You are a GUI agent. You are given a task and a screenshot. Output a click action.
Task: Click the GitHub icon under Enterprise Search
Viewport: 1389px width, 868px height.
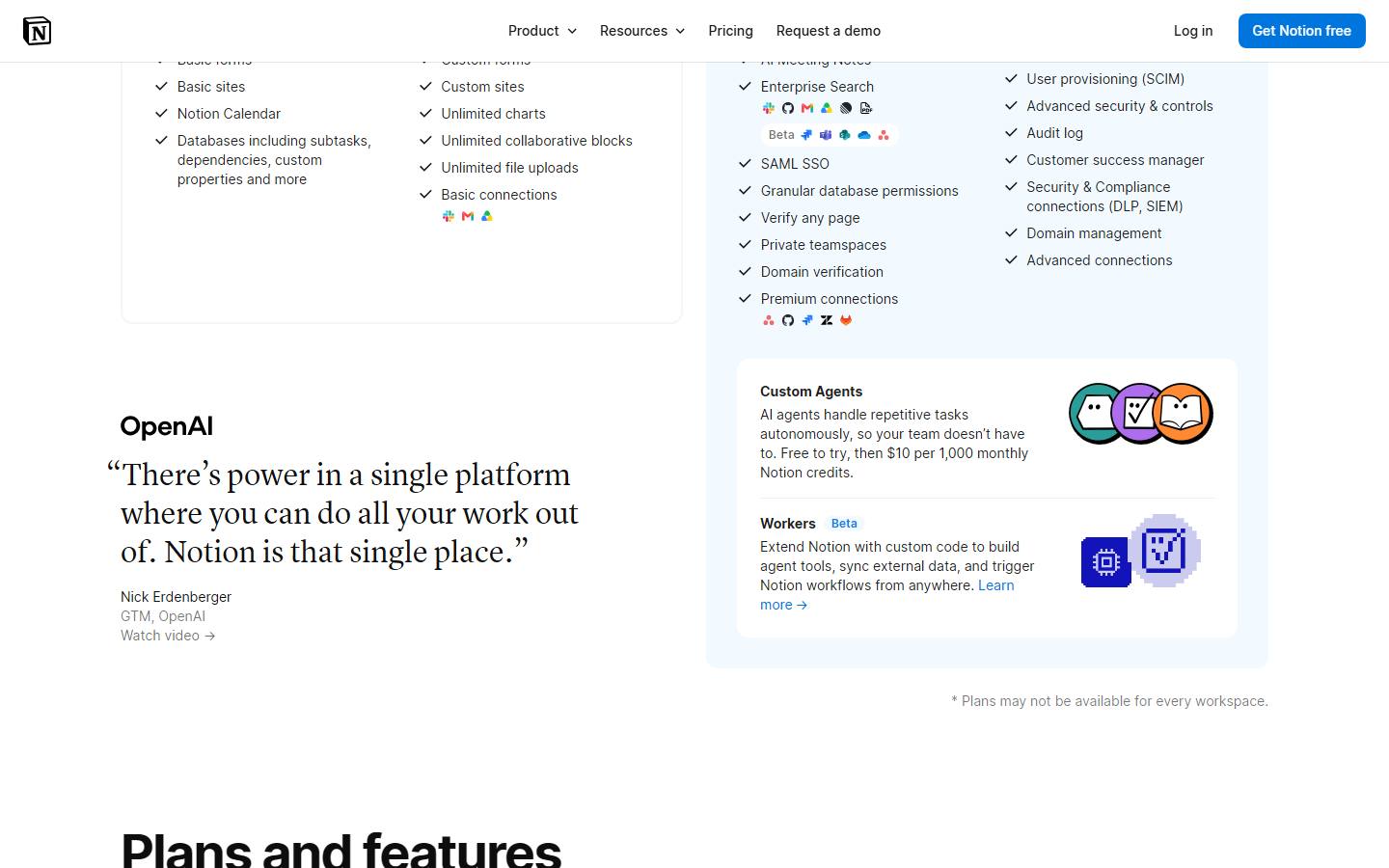788,108
